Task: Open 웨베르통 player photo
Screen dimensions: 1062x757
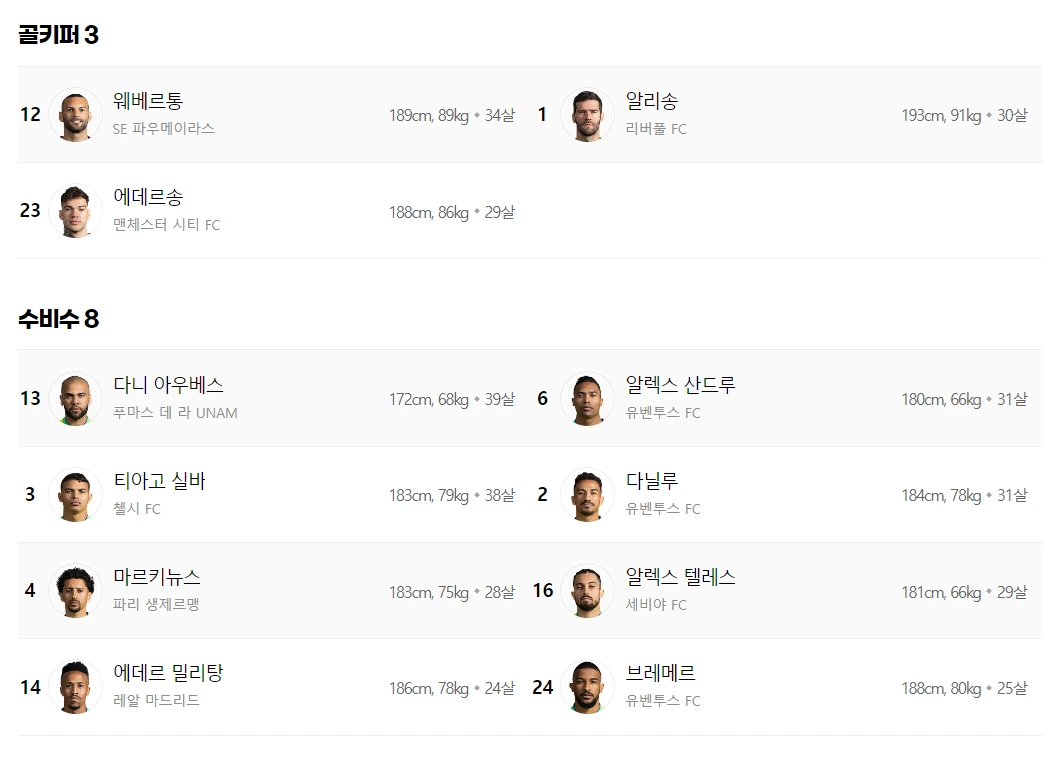Action: [75, 114]
